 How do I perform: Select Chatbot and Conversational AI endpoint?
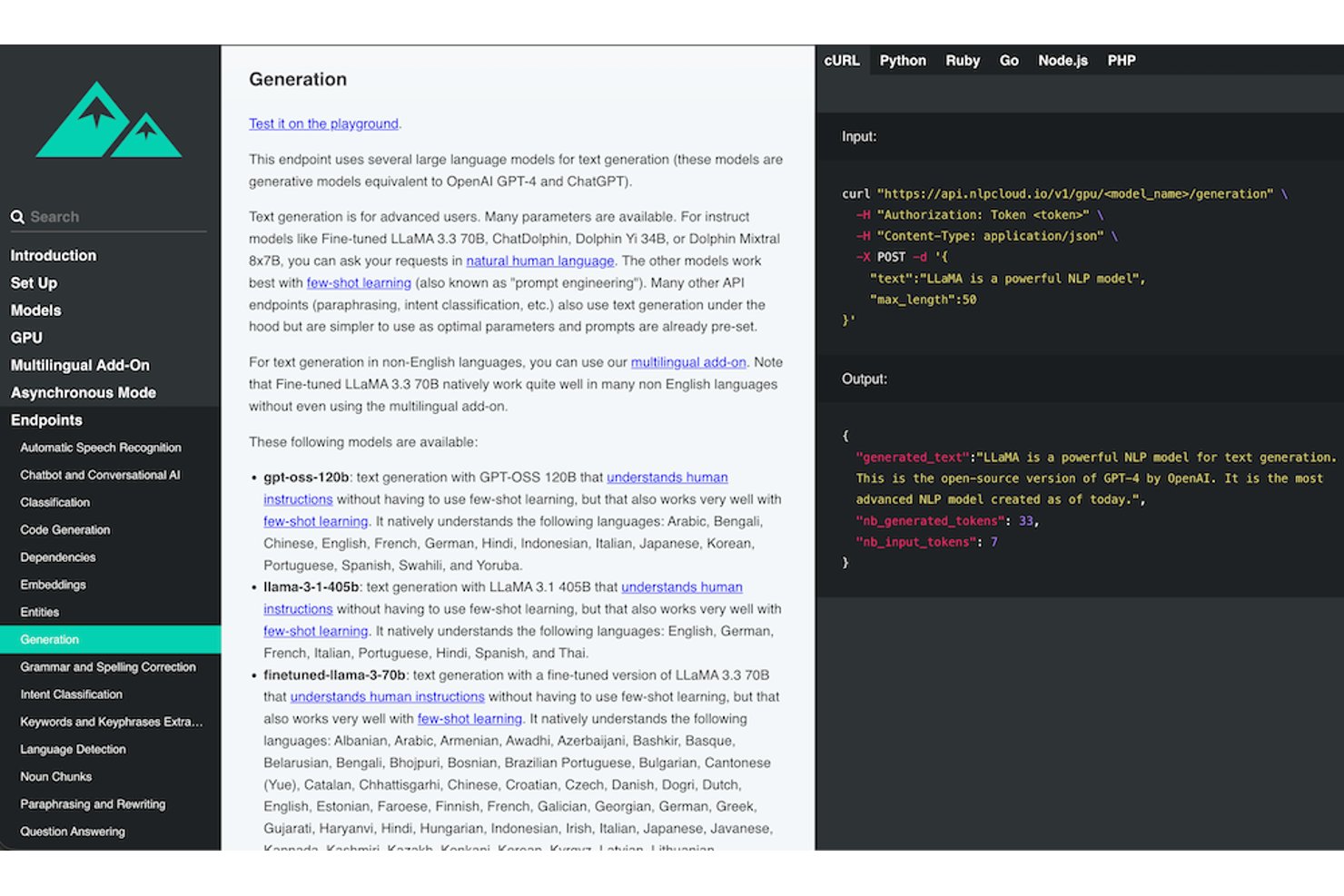click(x=100, y=475)
